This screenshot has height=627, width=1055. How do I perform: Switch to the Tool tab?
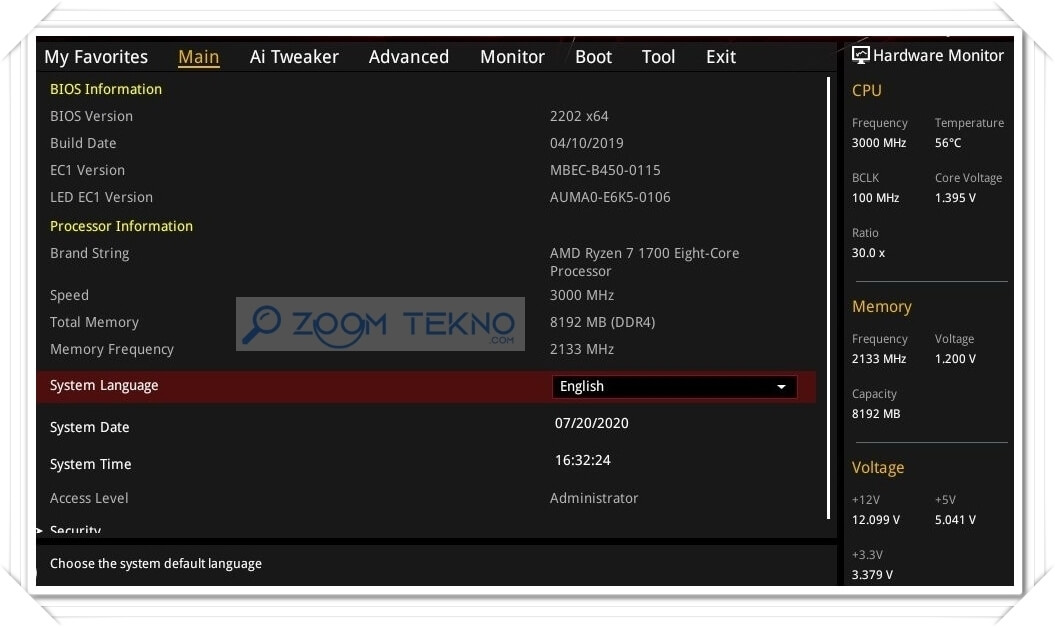[x=658, y=57]
